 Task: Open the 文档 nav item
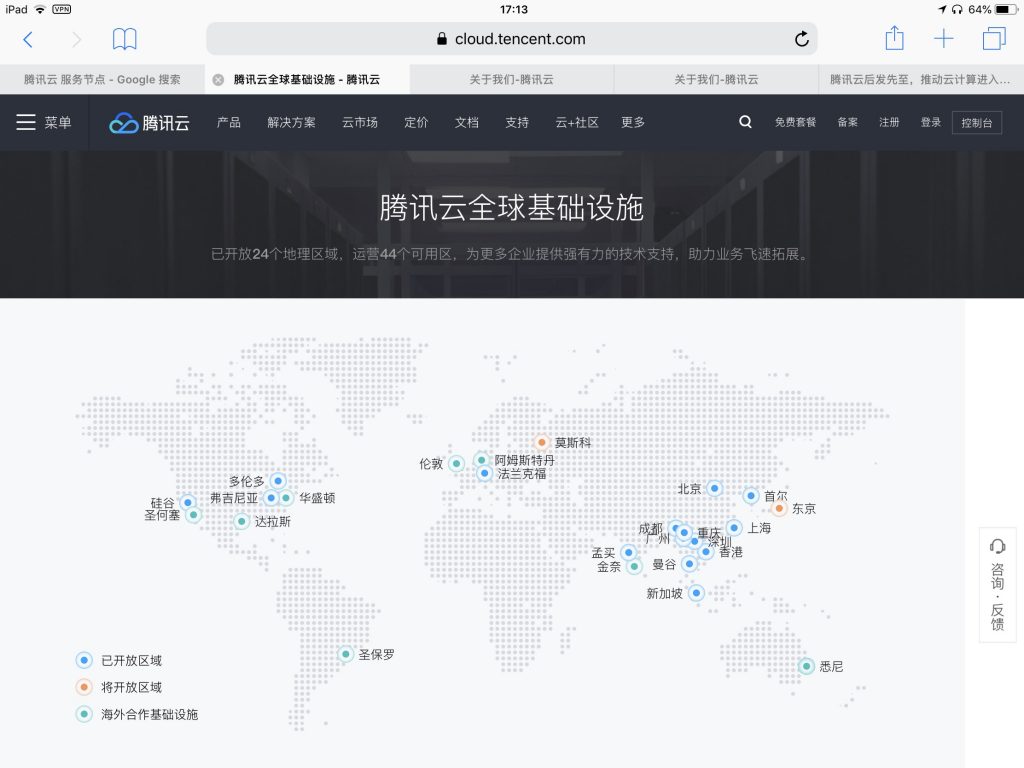tap(467, 122)
